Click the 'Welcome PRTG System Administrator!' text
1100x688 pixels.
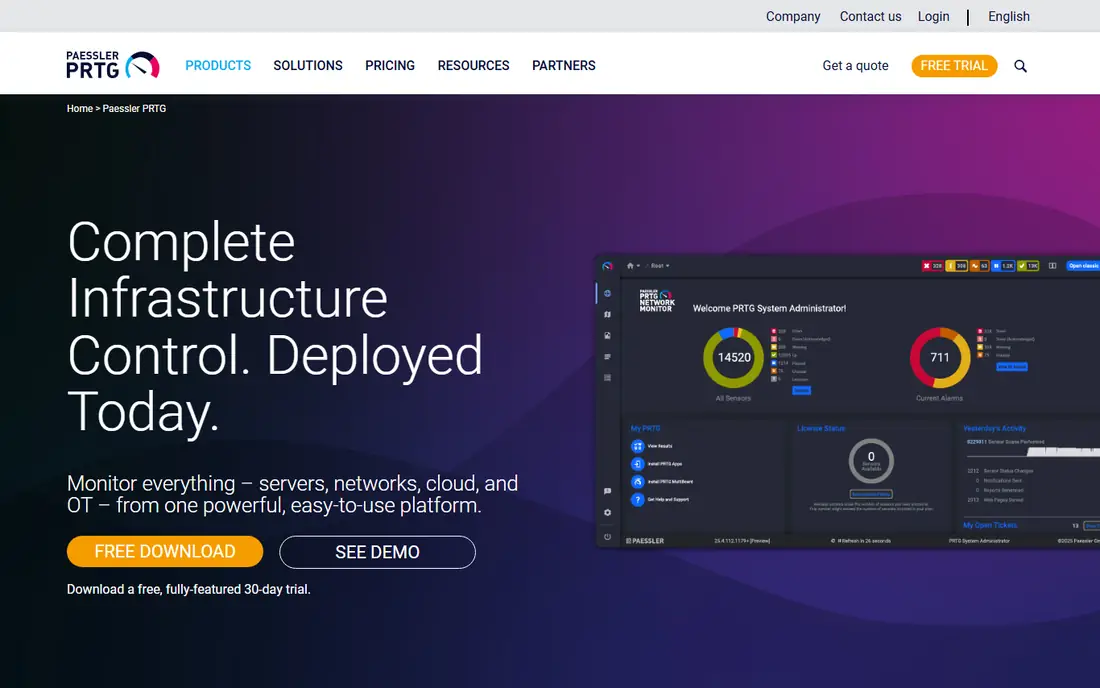[x=769, y=308]
